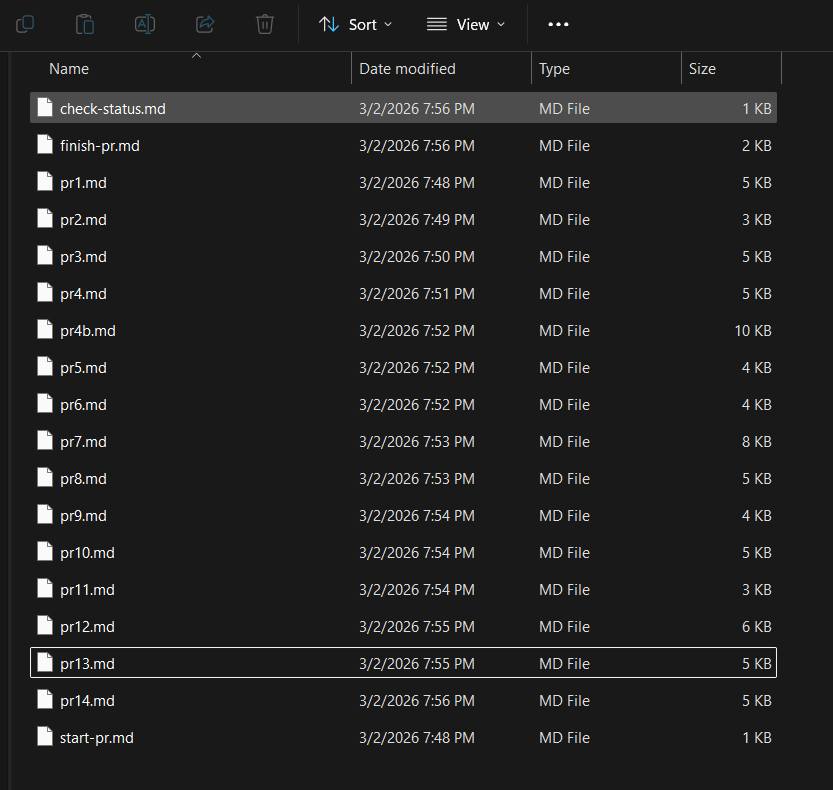Image resolution: width=833 pixels, height=790 pixels.
Task: Click the file icon beside pr7.md
Action: pyautogui.click(x=45, y=440)
